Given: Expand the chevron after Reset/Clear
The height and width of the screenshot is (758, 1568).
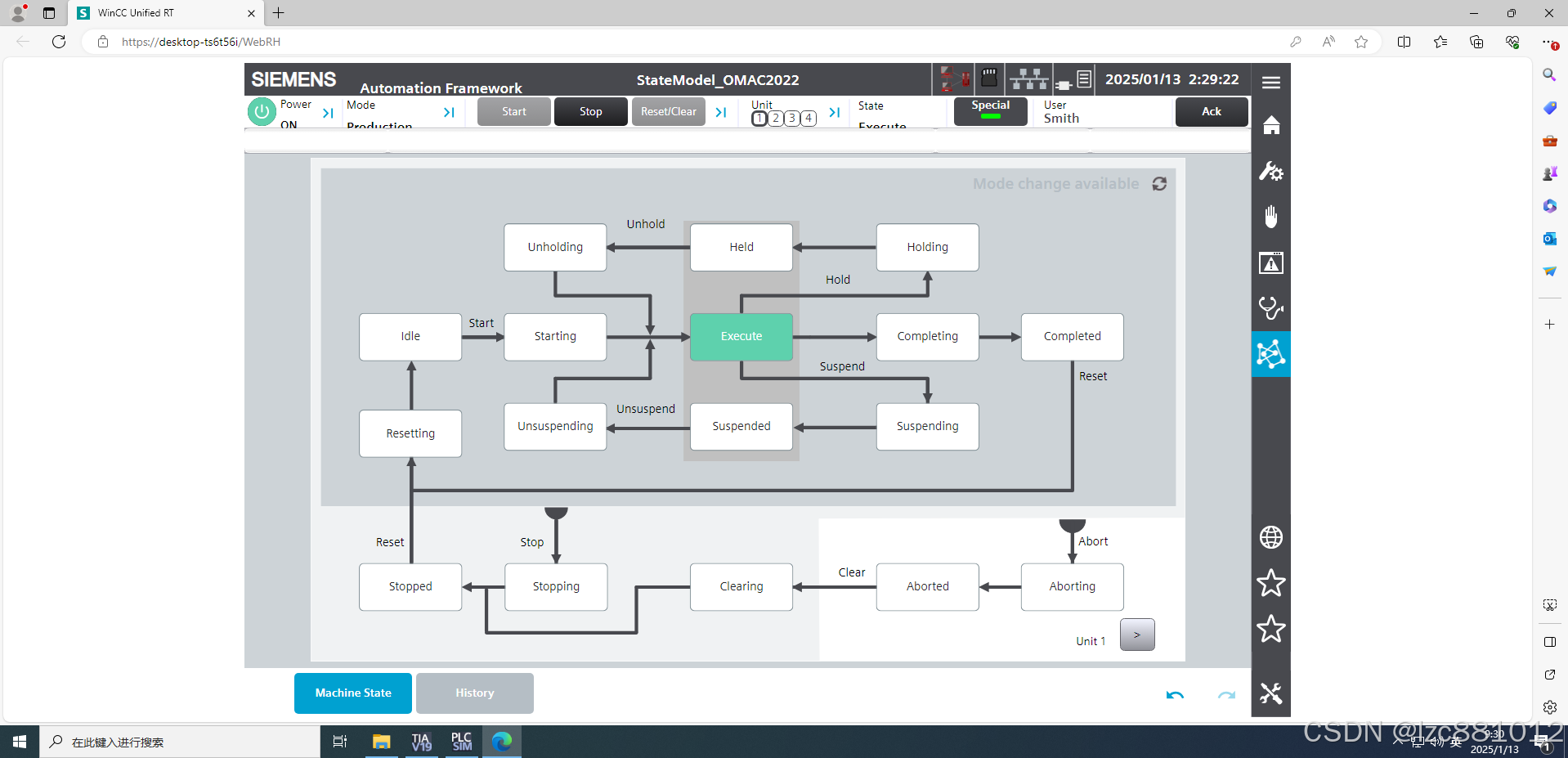Looking at the screenshot, I should [720, 112].
